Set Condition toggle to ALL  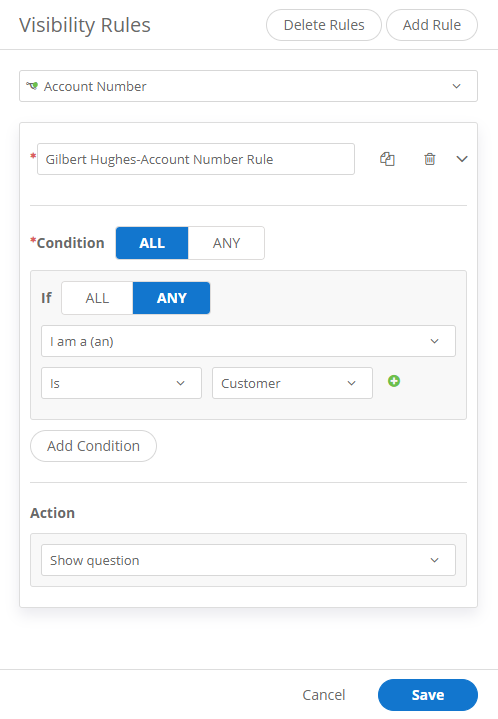coord(152,243)
